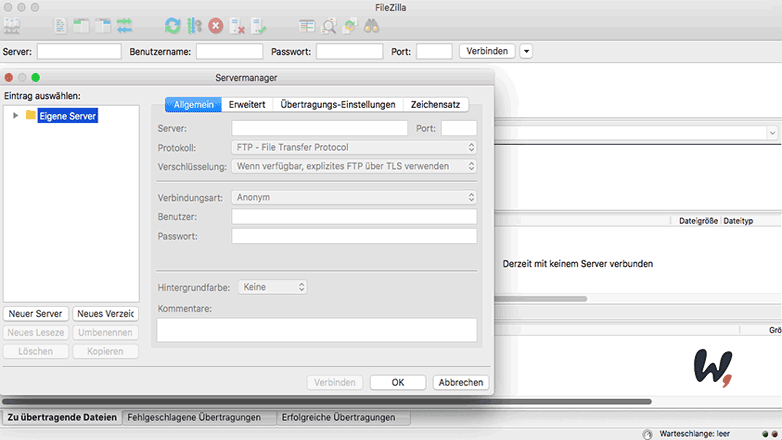This screenshot has height=440, width=782.
Task: Open the Site Manager toolbar icon
Action: [x=12, y=26]
